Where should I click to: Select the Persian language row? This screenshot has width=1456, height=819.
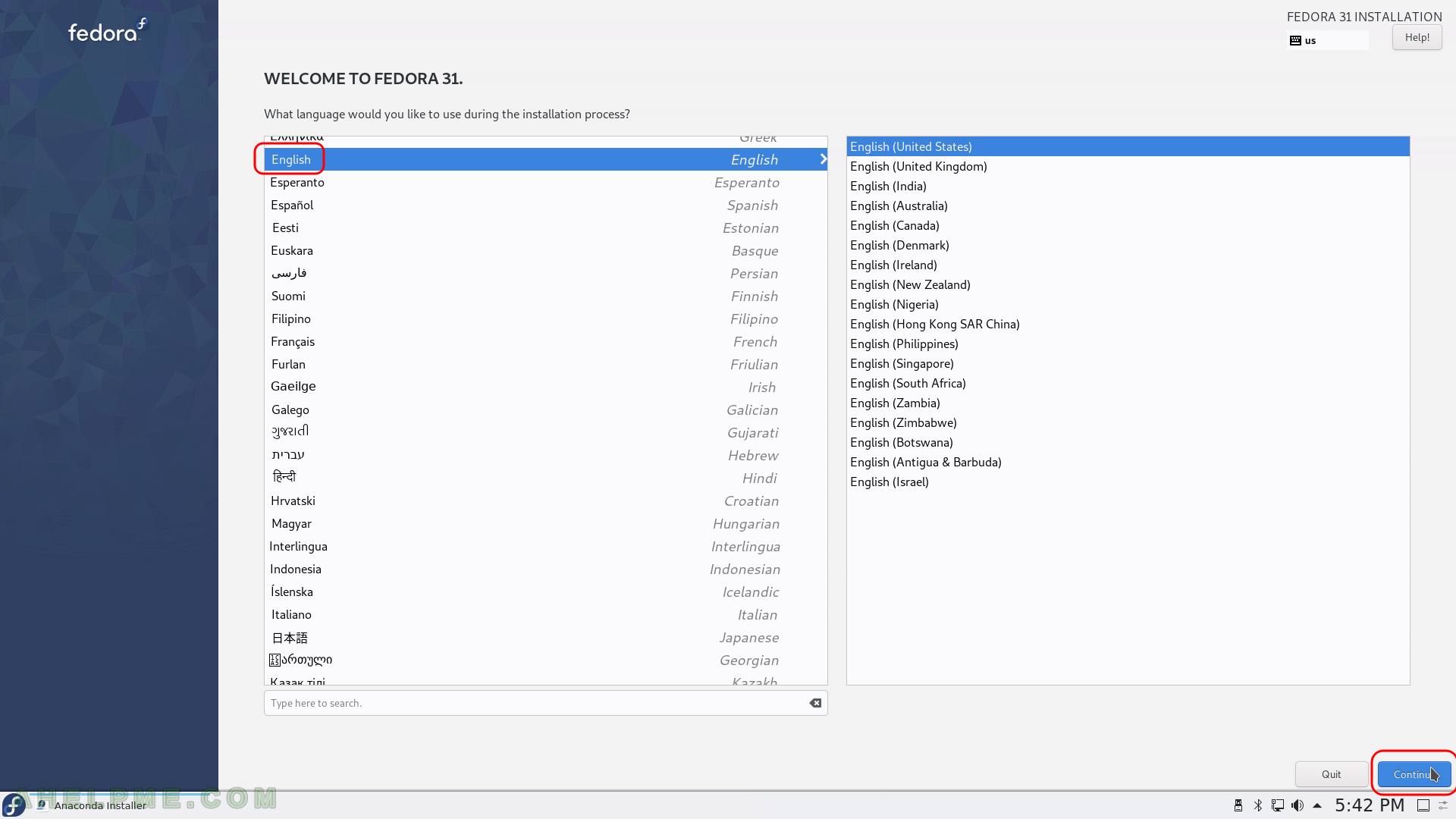(x=545, y=273)
